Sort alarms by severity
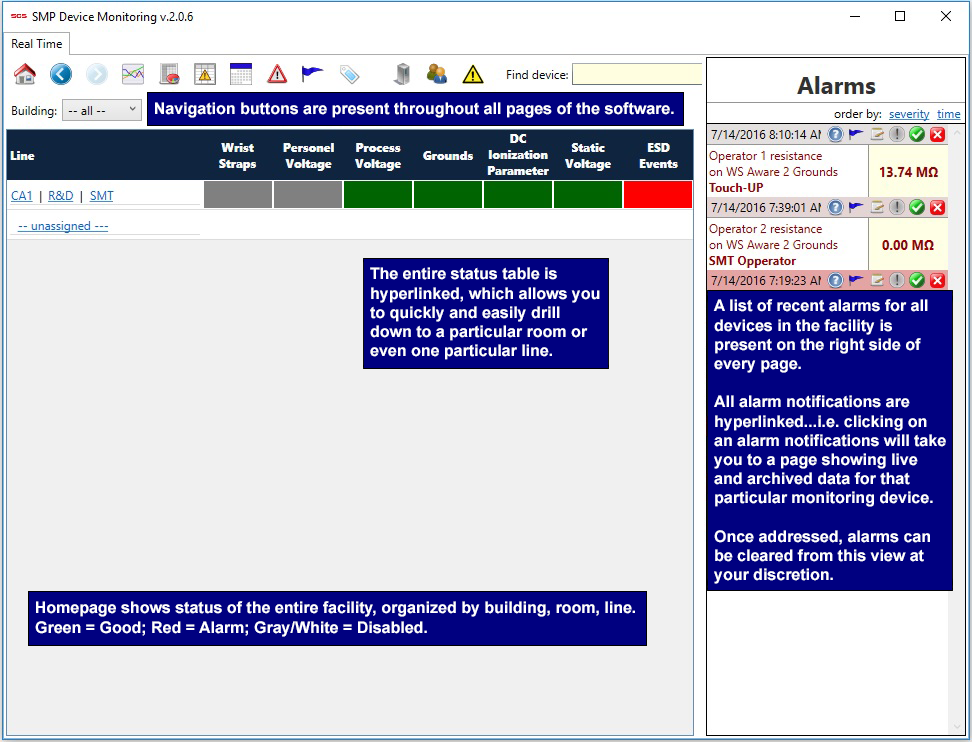 pos(909,114)
